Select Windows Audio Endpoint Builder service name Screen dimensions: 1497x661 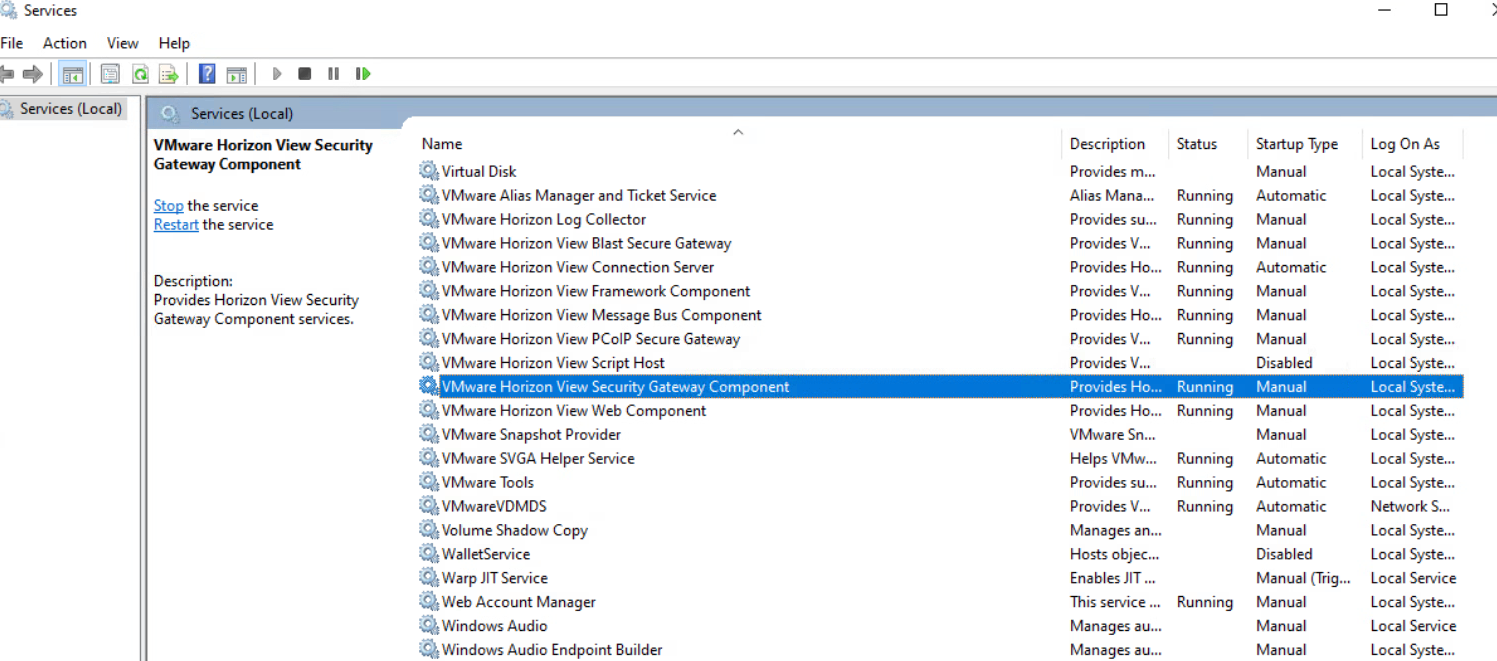click(x=552, y=651)
